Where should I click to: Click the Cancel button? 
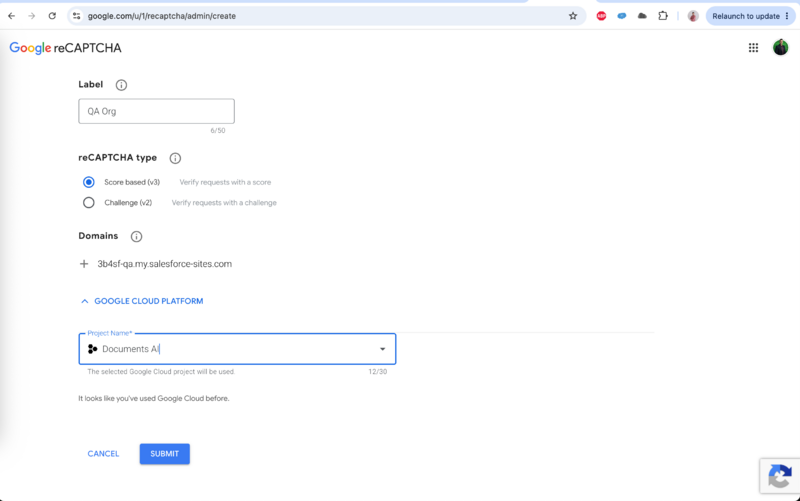click(x=103, y=454)
